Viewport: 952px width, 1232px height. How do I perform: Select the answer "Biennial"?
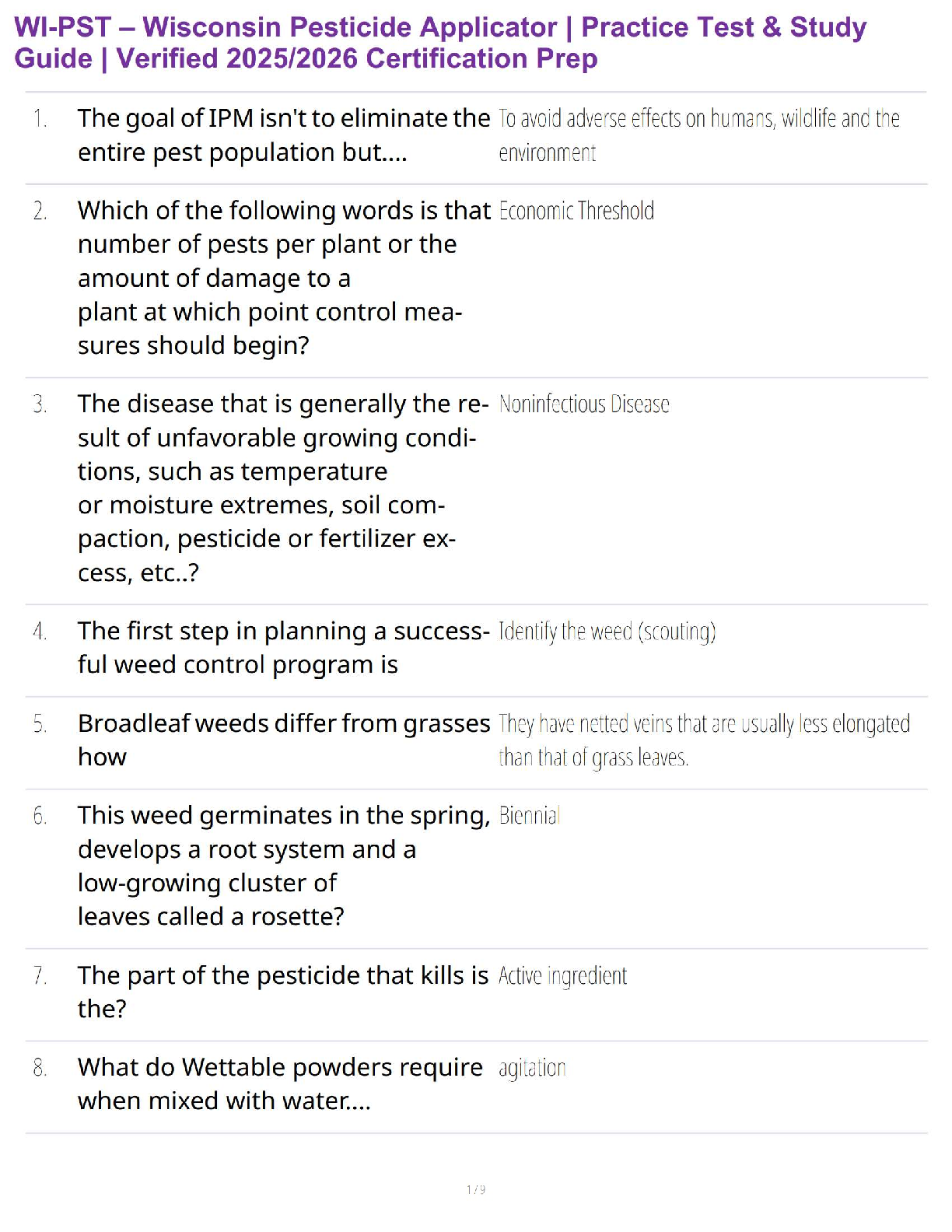point(529,816)
